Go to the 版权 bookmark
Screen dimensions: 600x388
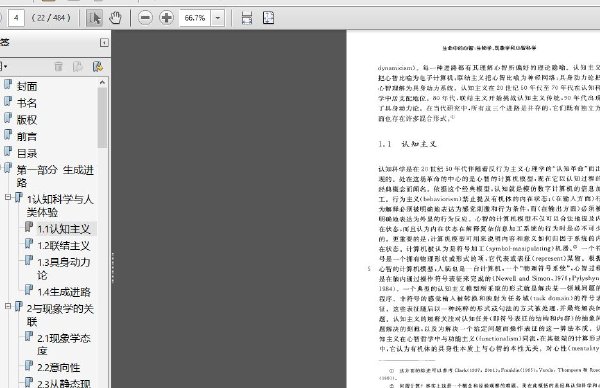(x=27, y=120)
